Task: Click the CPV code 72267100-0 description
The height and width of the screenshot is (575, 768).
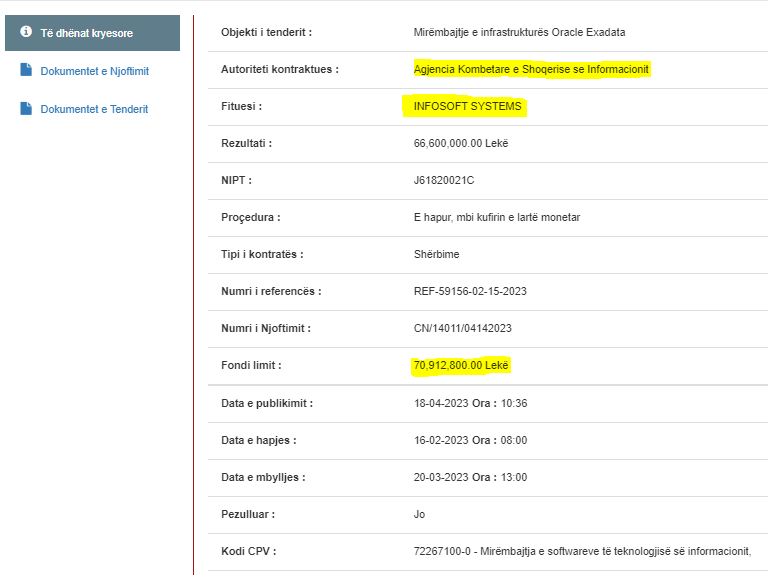Action: point(581,551)
